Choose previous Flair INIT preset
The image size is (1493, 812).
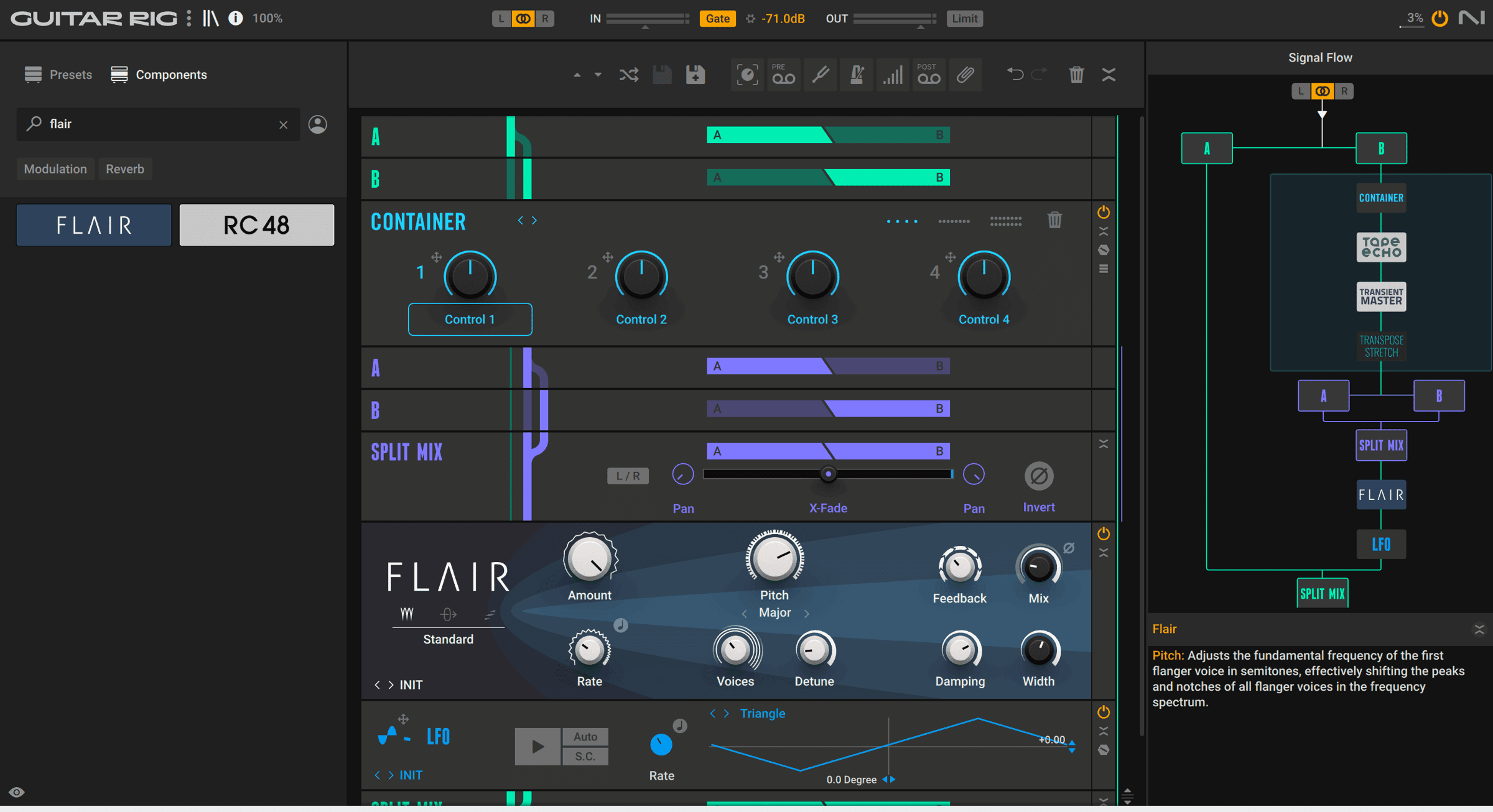(x=377, y=685)
